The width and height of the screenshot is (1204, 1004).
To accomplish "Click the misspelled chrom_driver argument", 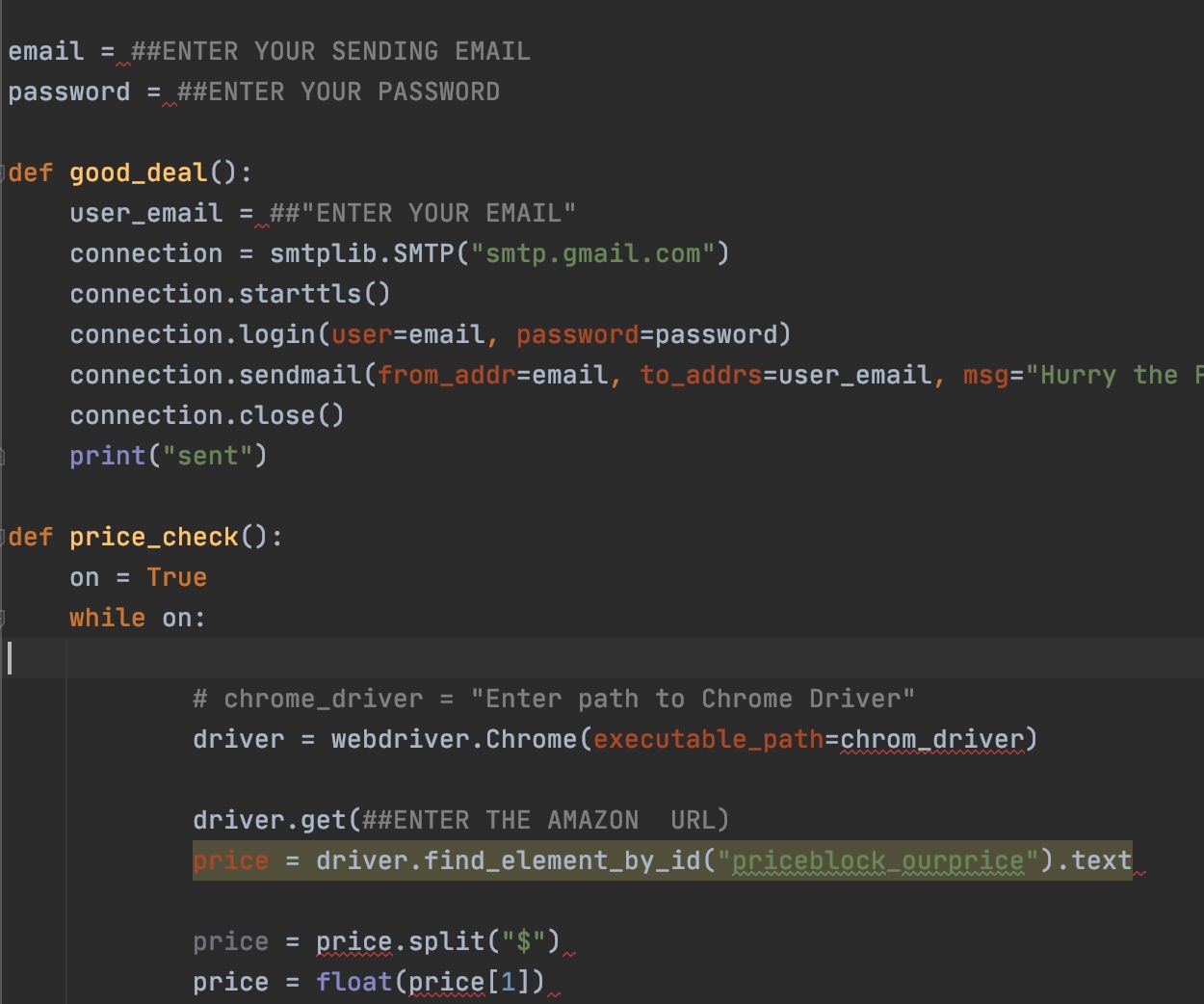I will [x=931, y=739].
